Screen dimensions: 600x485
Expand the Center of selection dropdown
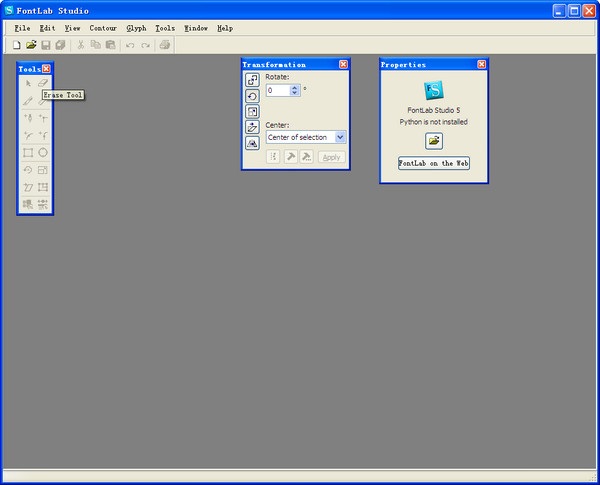click(340, 137)
